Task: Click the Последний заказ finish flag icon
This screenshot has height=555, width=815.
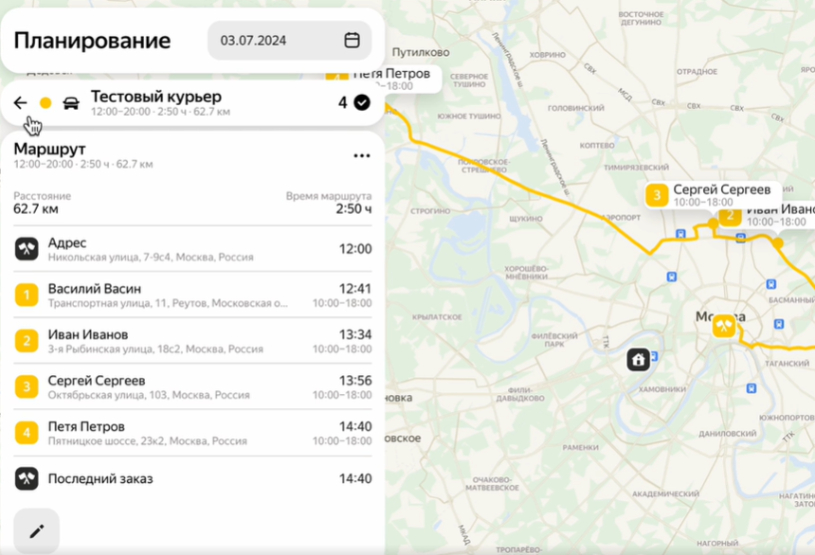Action: (x=27, y=479)
